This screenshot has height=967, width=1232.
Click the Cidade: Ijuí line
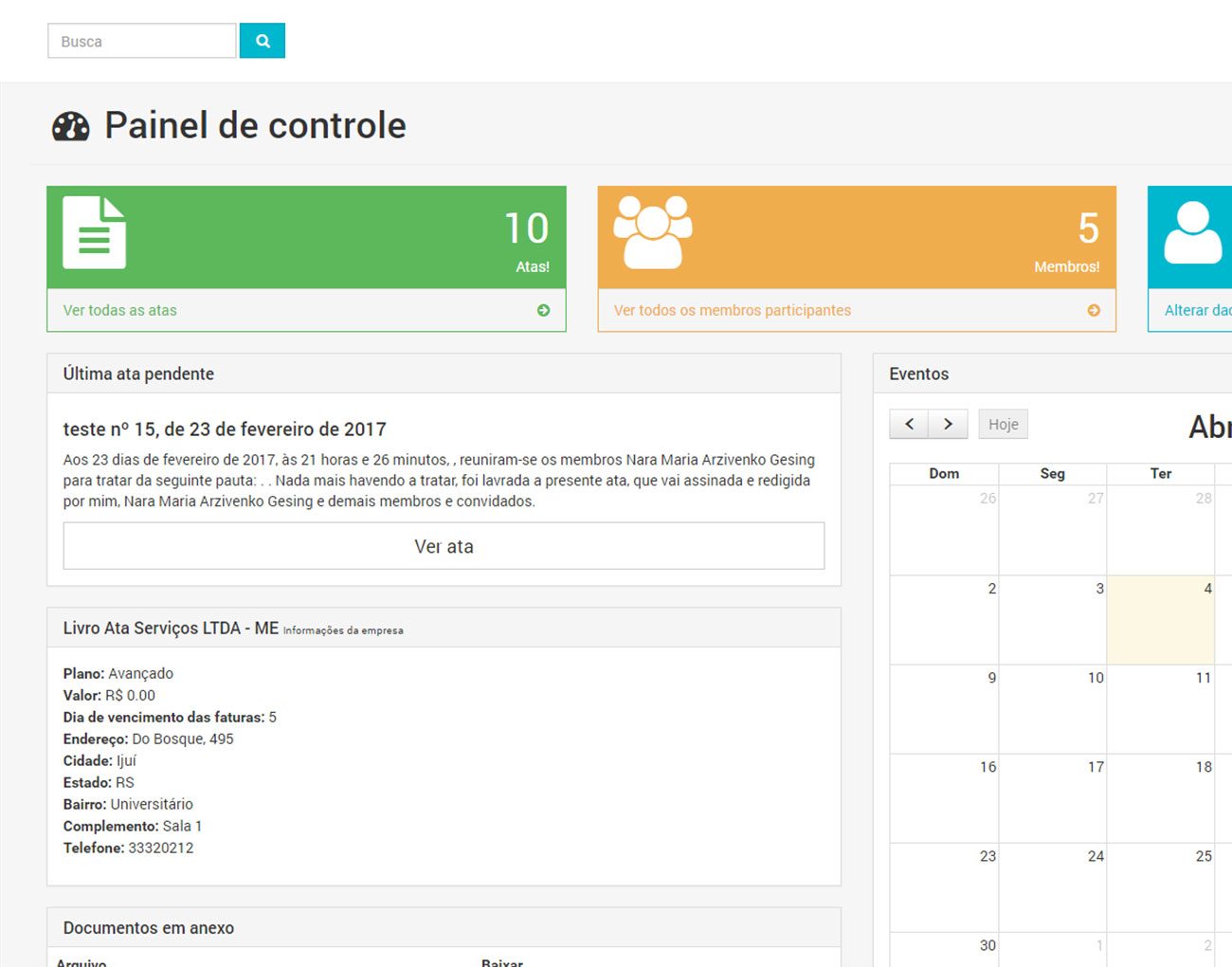click(x=100, y=760)
